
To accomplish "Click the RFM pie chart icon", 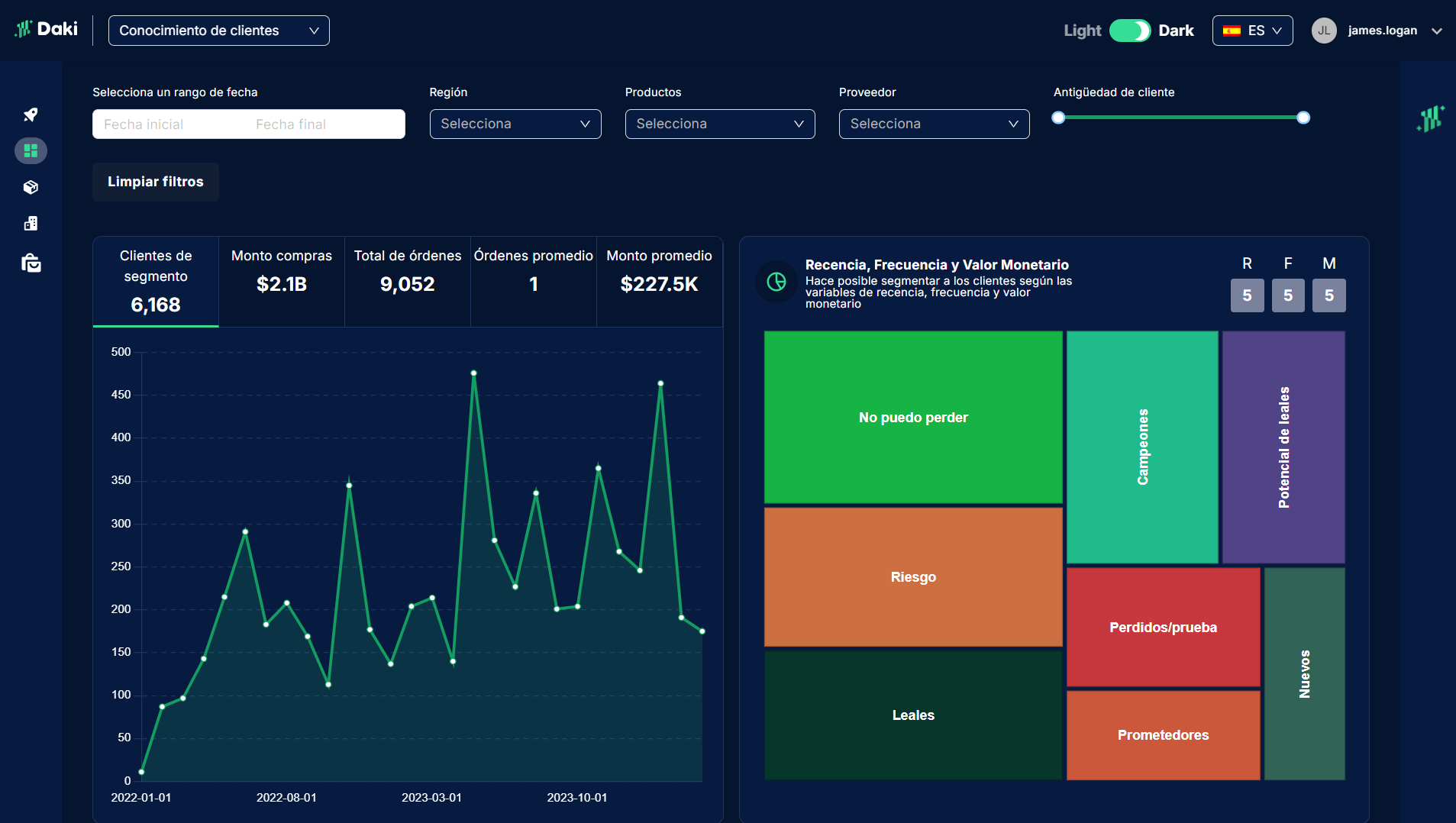I will pos(776,282).
